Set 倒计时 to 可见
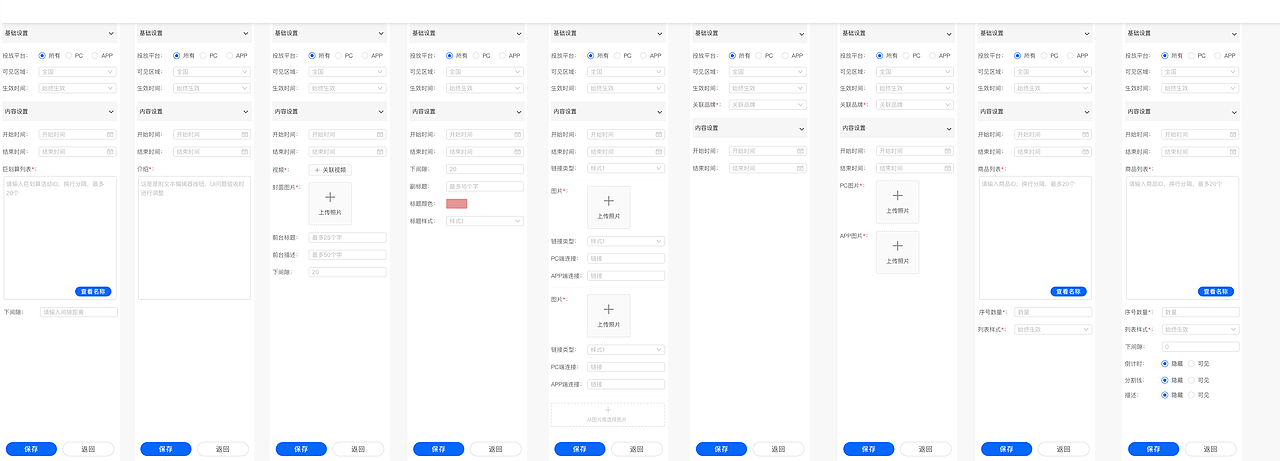 [x=1190, y=364]
